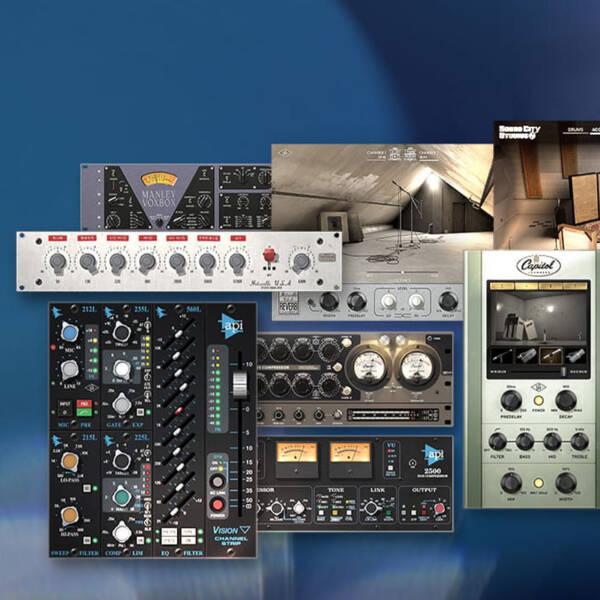This screenshot has height=600, width=600.
Task: Click the LINK knob on API 2500
Action: (x=370, y=508)
